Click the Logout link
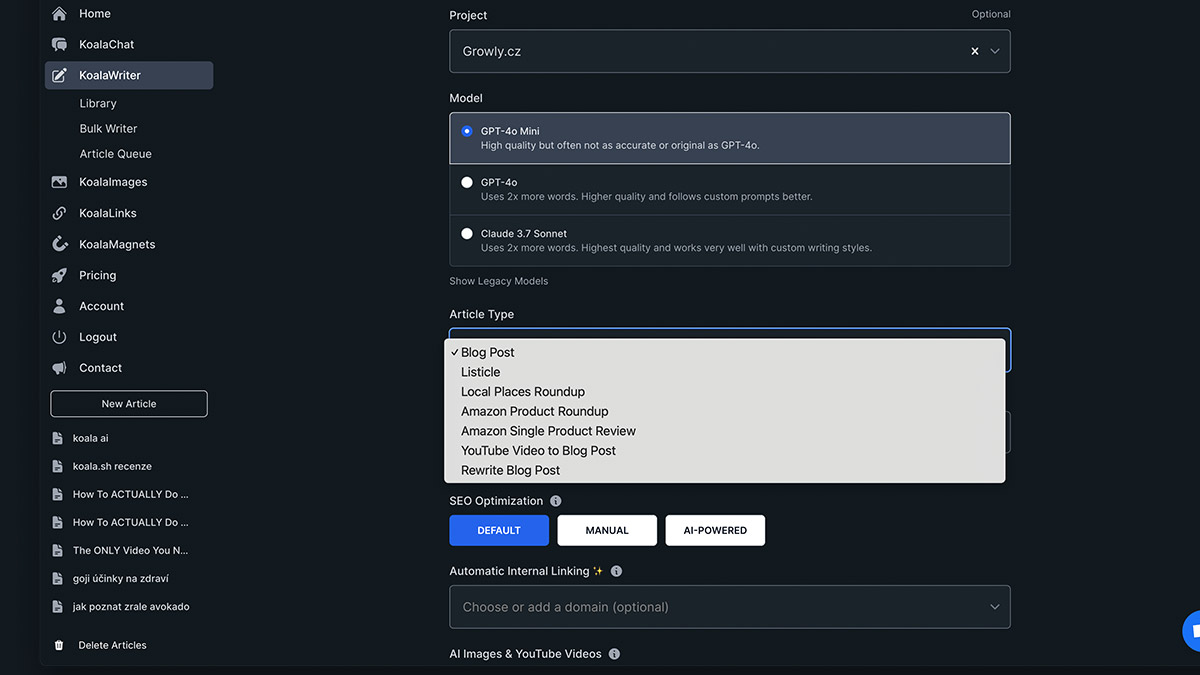The width and height of the screenshot is (1200, 675). pyautogui.click(x=98, y=337)
